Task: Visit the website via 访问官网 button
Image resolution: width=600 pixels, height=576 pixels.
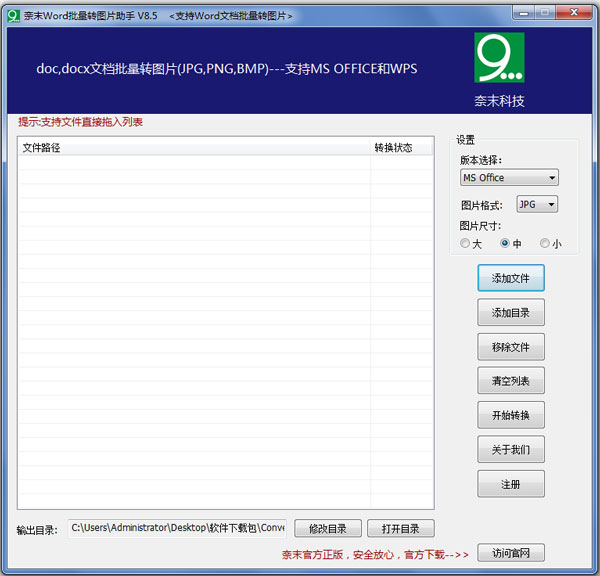Action: pos(511,553)
